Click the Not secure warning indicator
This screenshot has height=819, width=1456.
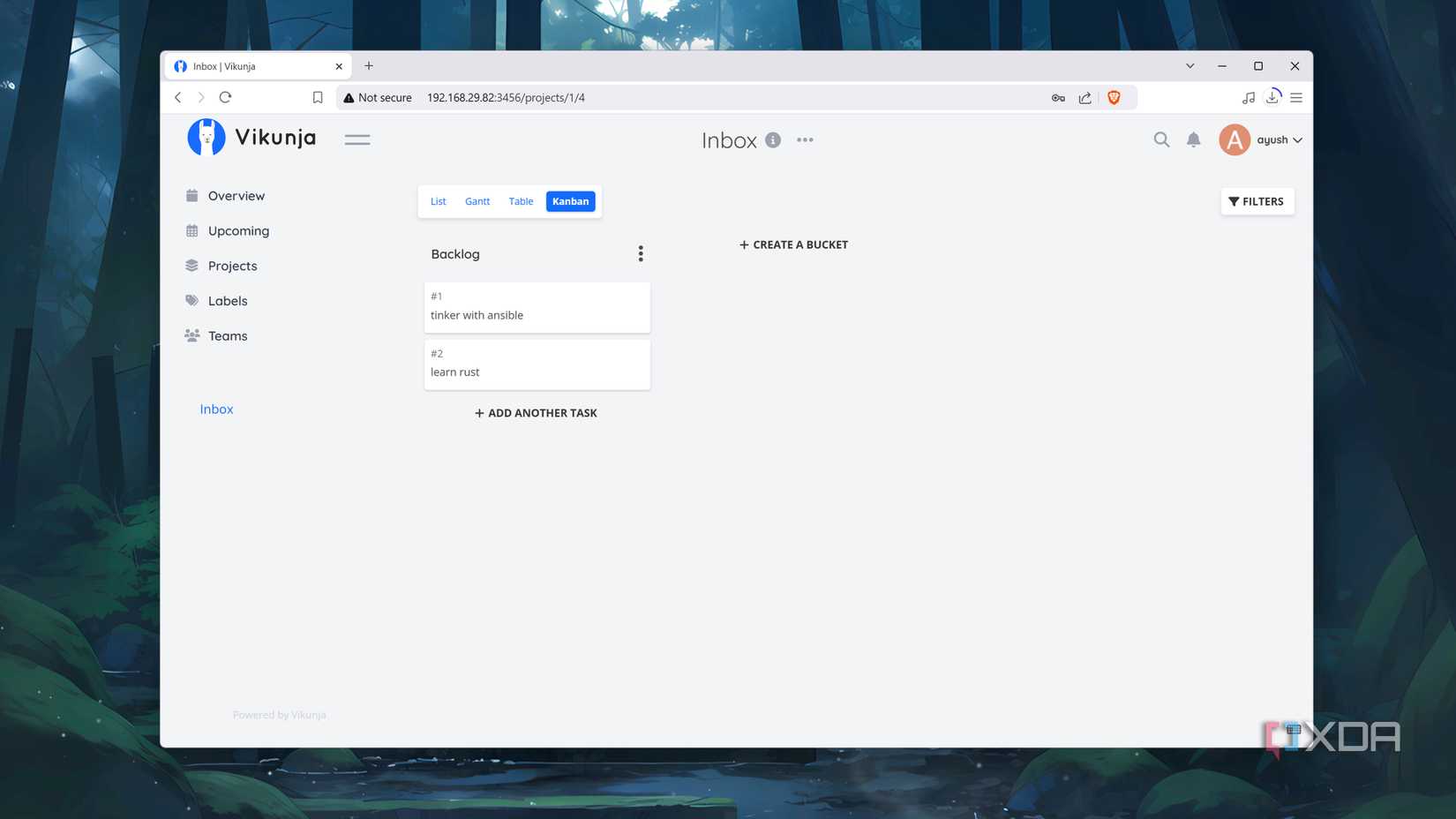tap(378, 98)
